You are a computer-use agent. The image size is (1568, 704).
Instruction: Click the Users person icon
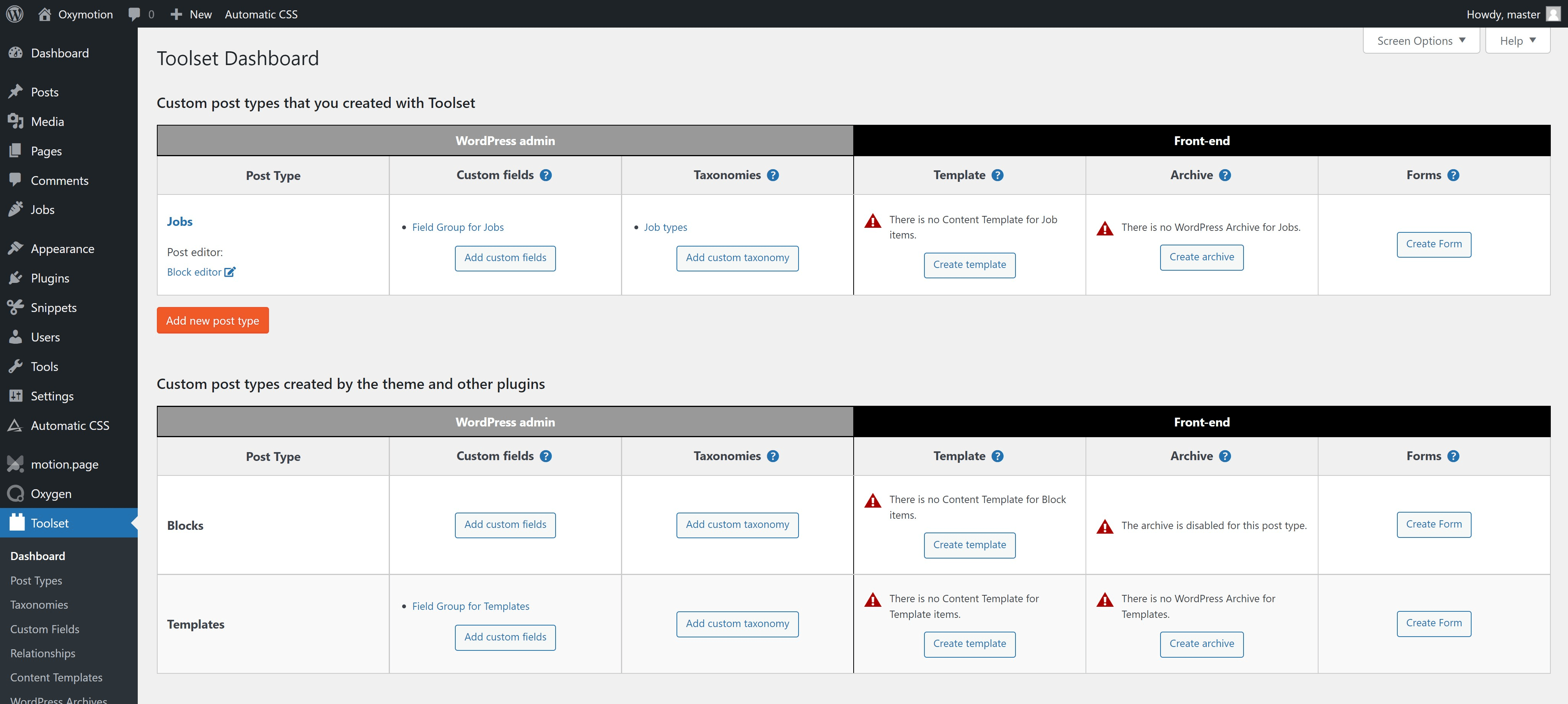pyautogui.click(x=16, y=337)
